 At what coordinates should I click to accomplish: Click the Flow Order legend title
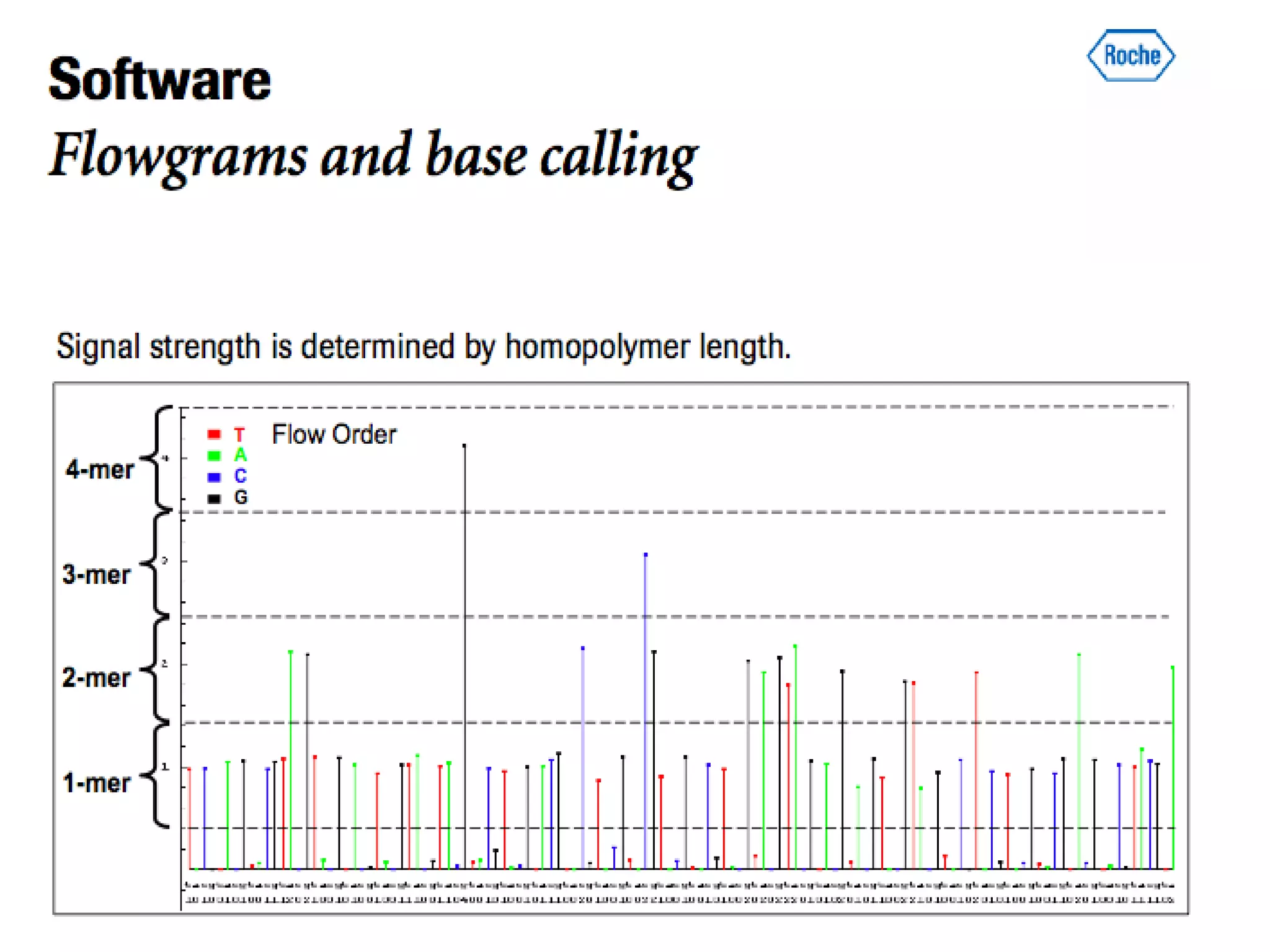click(x=334, y=434)
